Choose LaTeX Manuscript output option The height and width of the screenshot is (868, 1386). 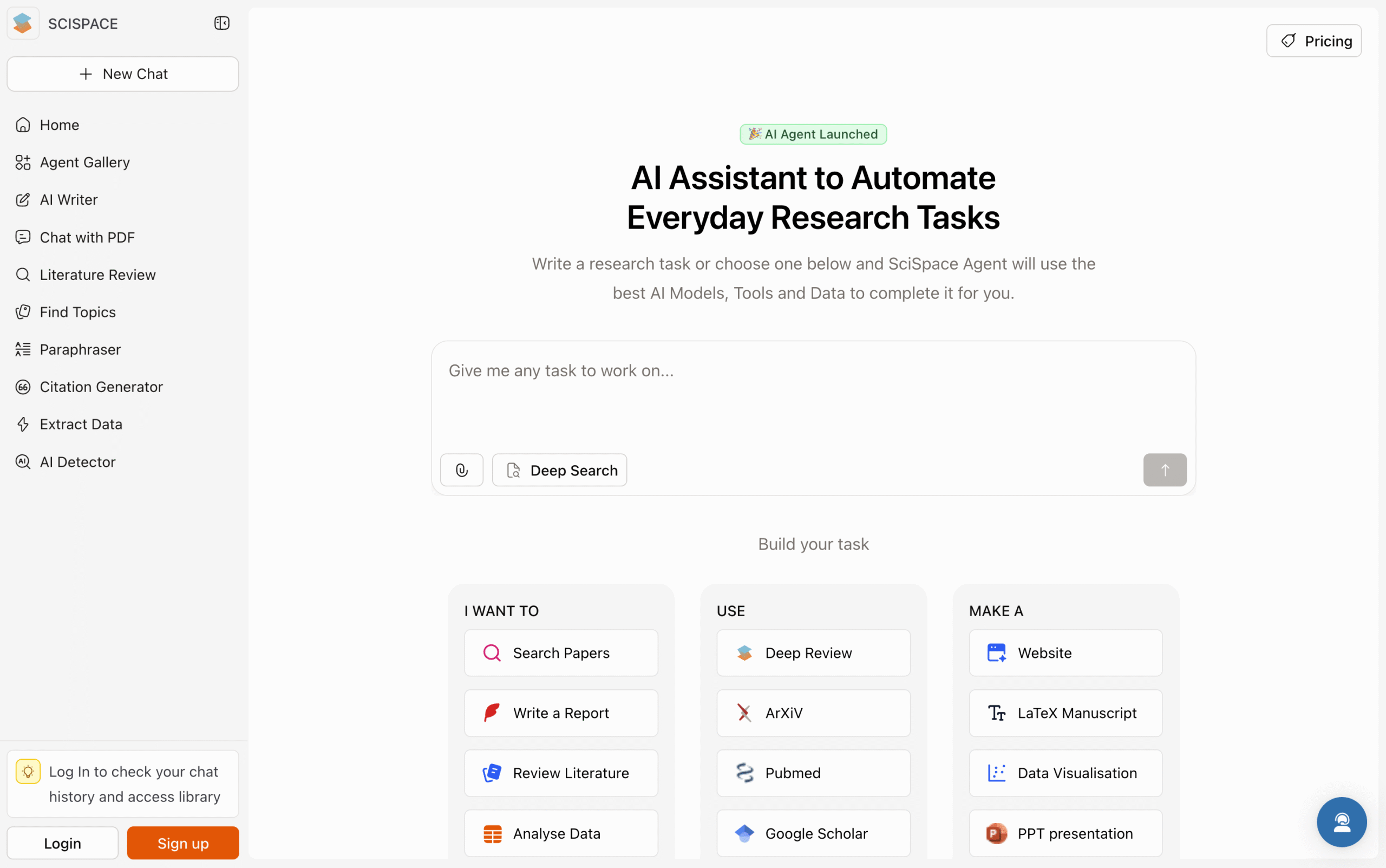tap(1065, 713)
